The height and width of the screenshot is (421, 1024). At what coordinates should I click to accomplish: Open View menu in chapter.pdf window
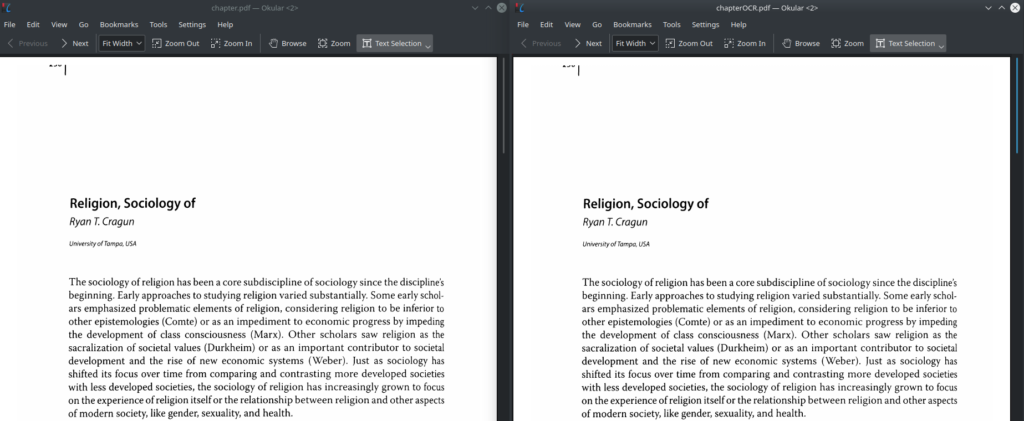(59, 25)
